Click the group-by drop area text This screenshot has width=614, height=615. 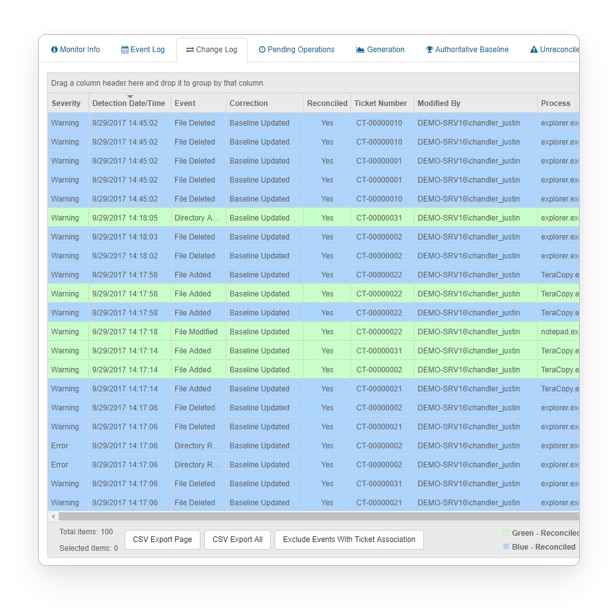pyautogui.click(x=158, y=83)
